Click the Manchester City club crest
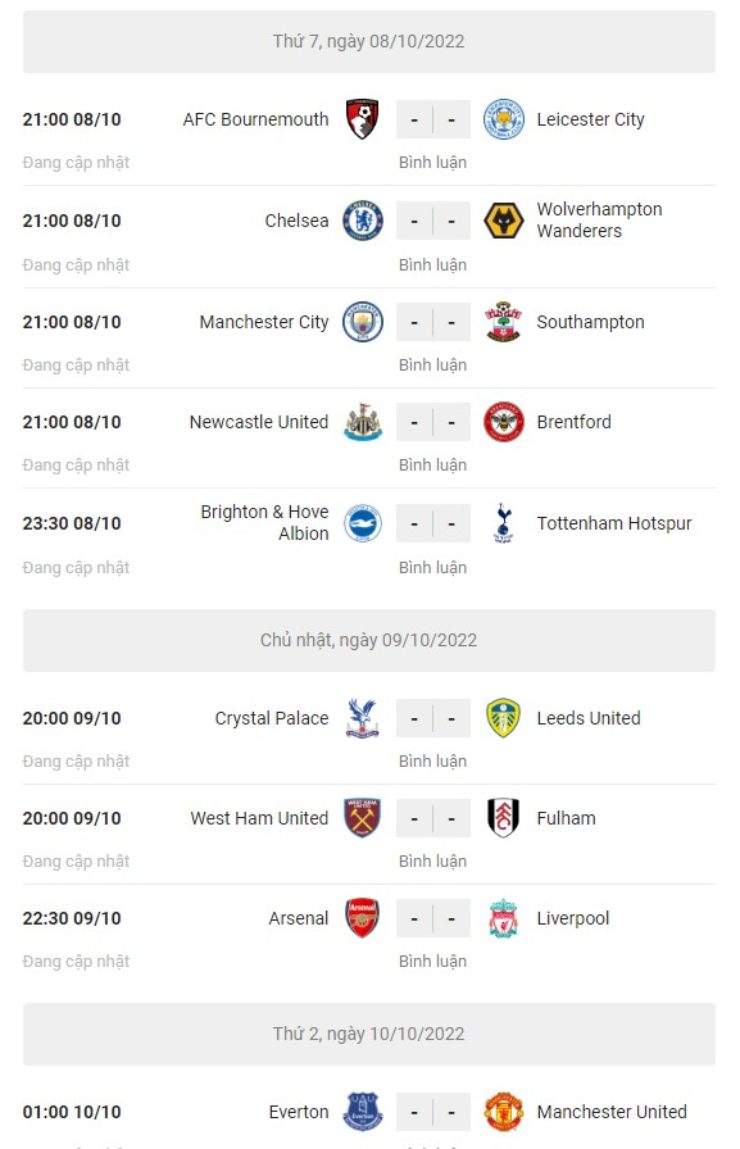Image resolution: width=740 pixels, height=1149 pixels. (362, 322)
